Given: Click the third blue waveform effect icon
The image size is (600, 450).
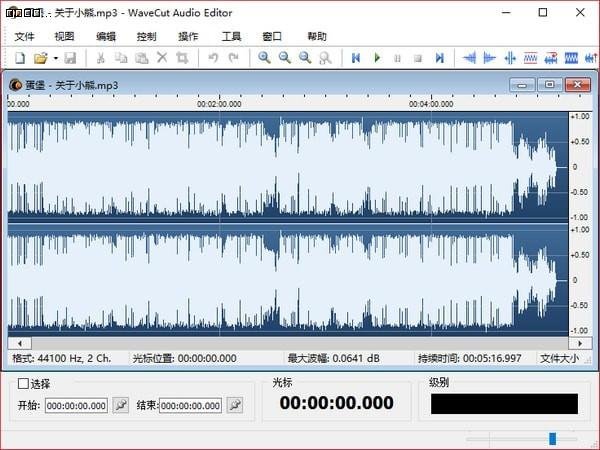Looking at the screenshot, I should [510, 58].
